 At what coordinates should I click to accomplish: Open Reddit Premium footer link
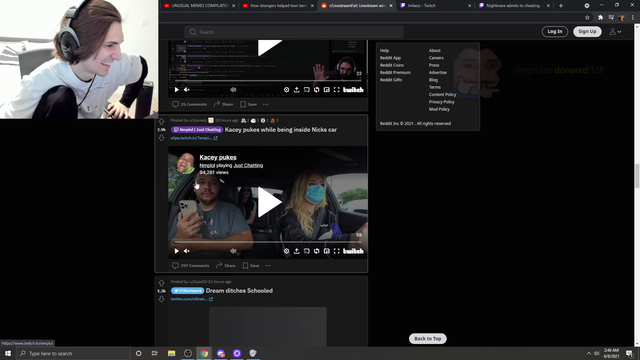[x=395, y=73]
